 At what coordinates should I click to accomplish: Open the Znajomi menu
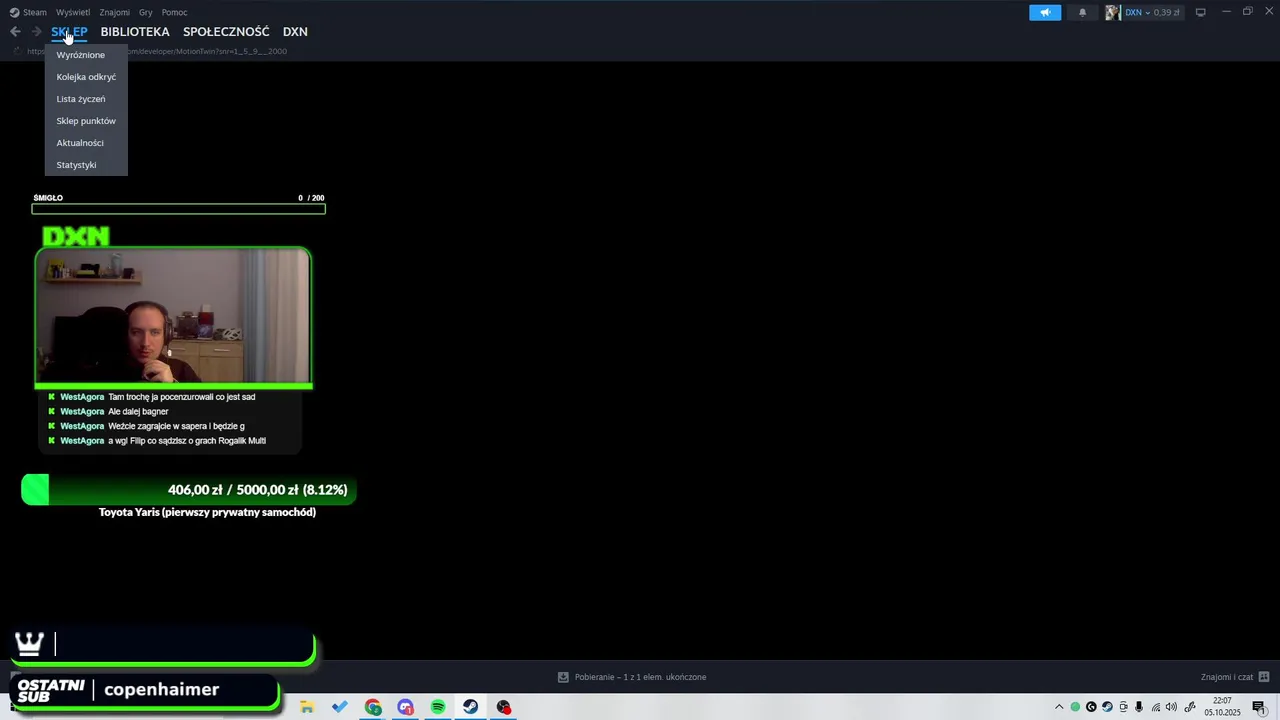(115, 12)
